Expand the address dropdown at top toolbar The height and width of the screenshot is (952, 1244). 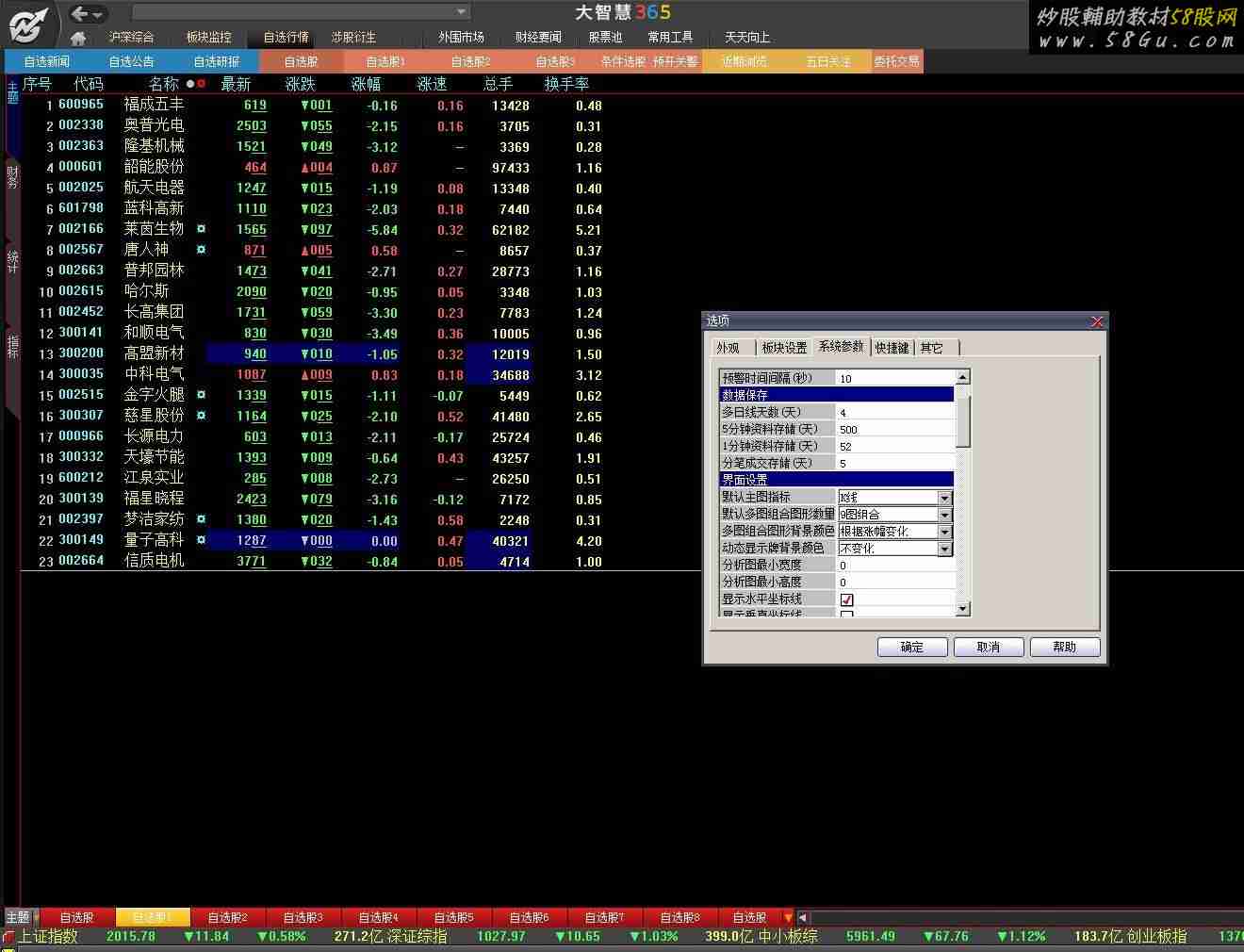[x=461, y=12]
